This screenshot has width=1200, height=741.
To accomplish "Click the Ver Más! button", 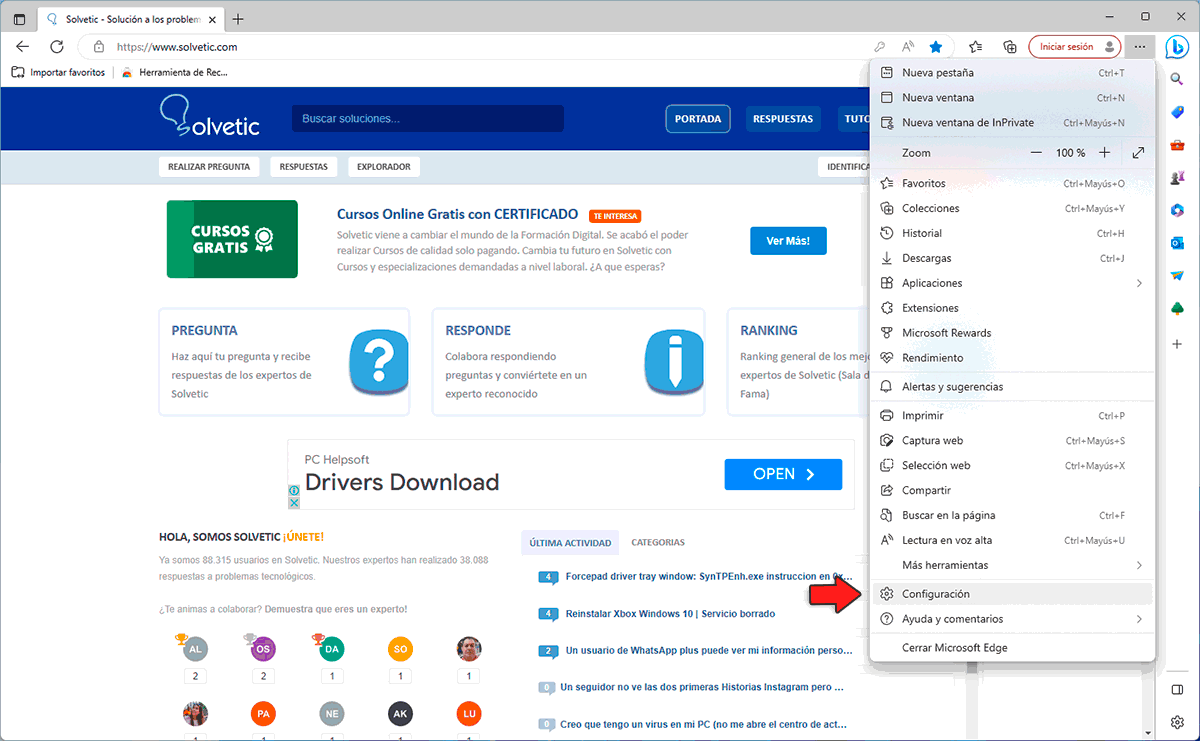I will (789, 241).
